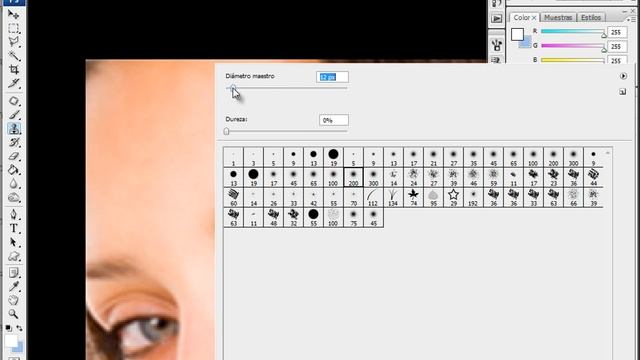This screenshot has width=640, height=360.
Task: Select the Zoom tool
Action: click(14, 314)
